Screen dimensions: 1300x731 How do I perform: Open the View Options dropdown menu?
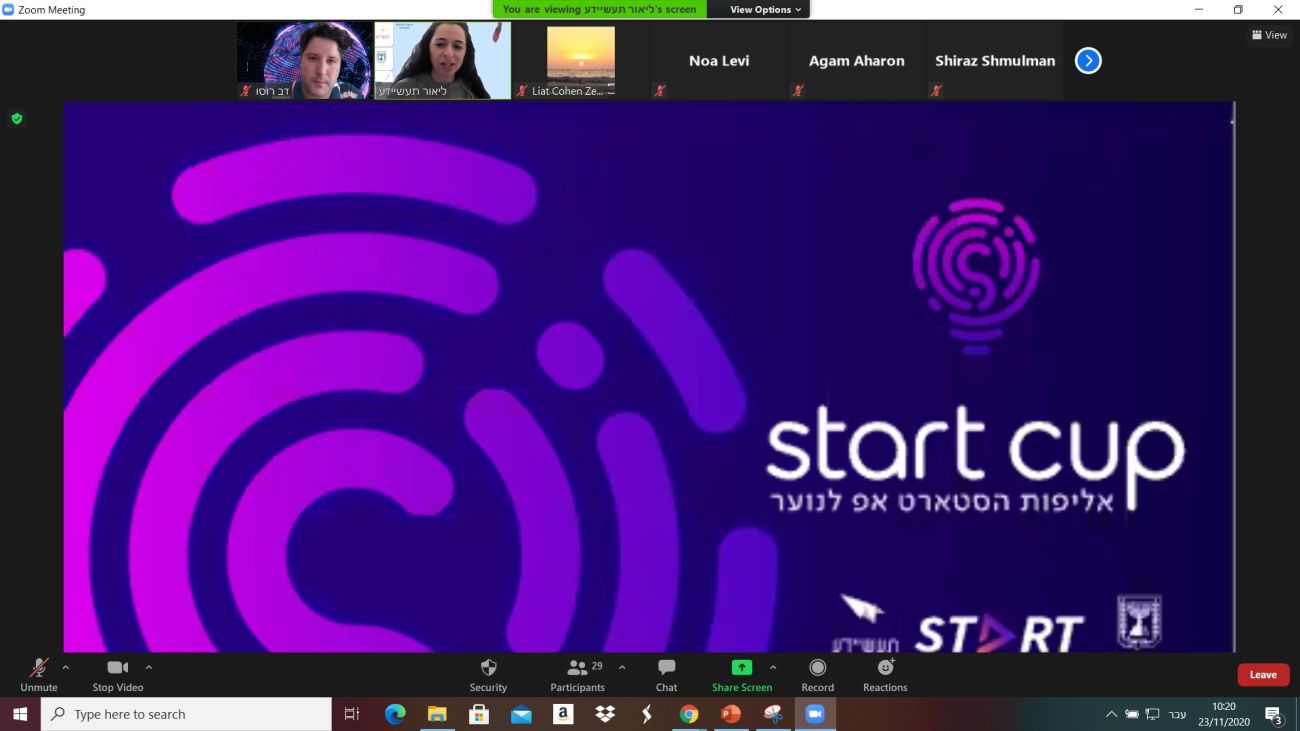[x=765, y=9]
